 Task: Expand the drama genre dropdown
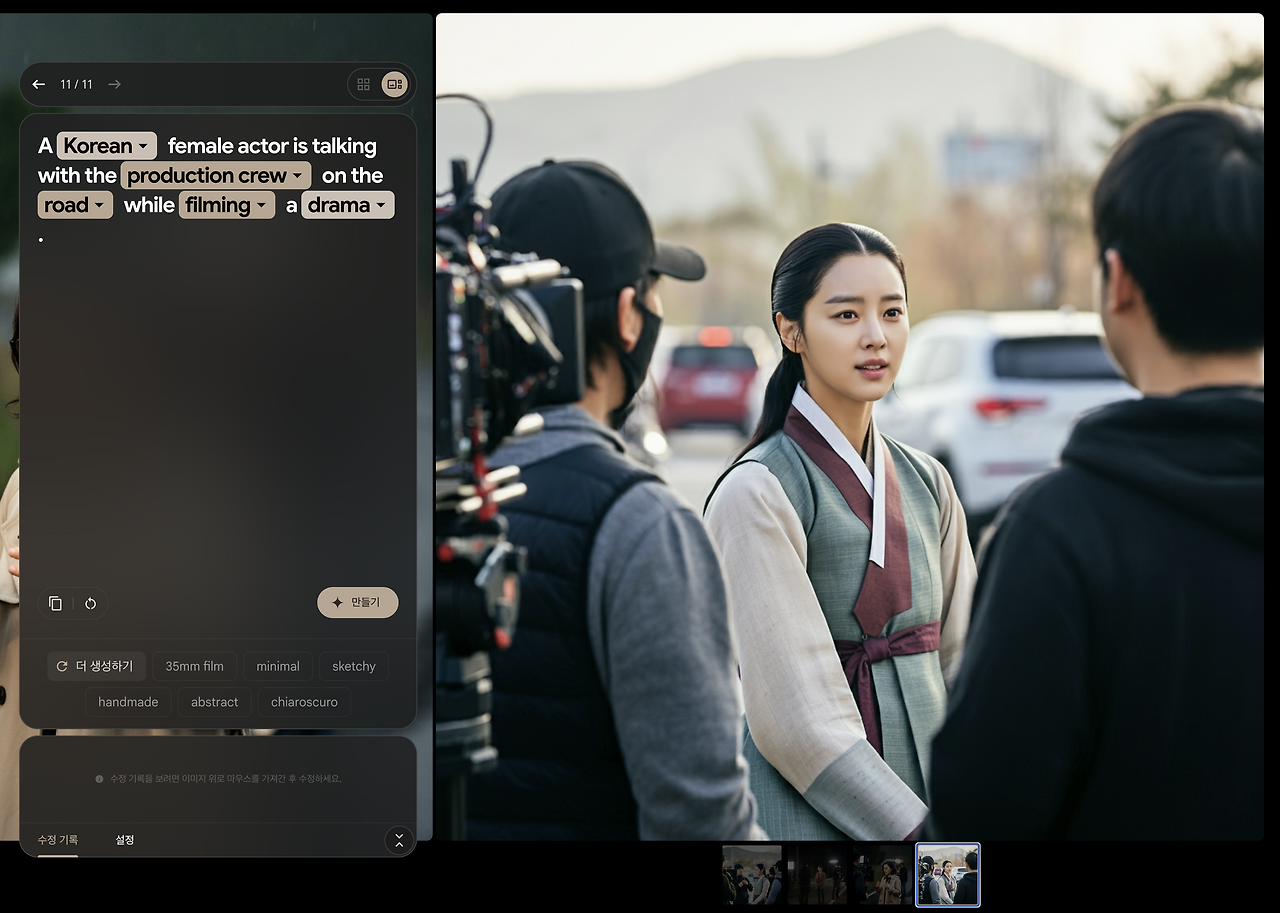348,204
